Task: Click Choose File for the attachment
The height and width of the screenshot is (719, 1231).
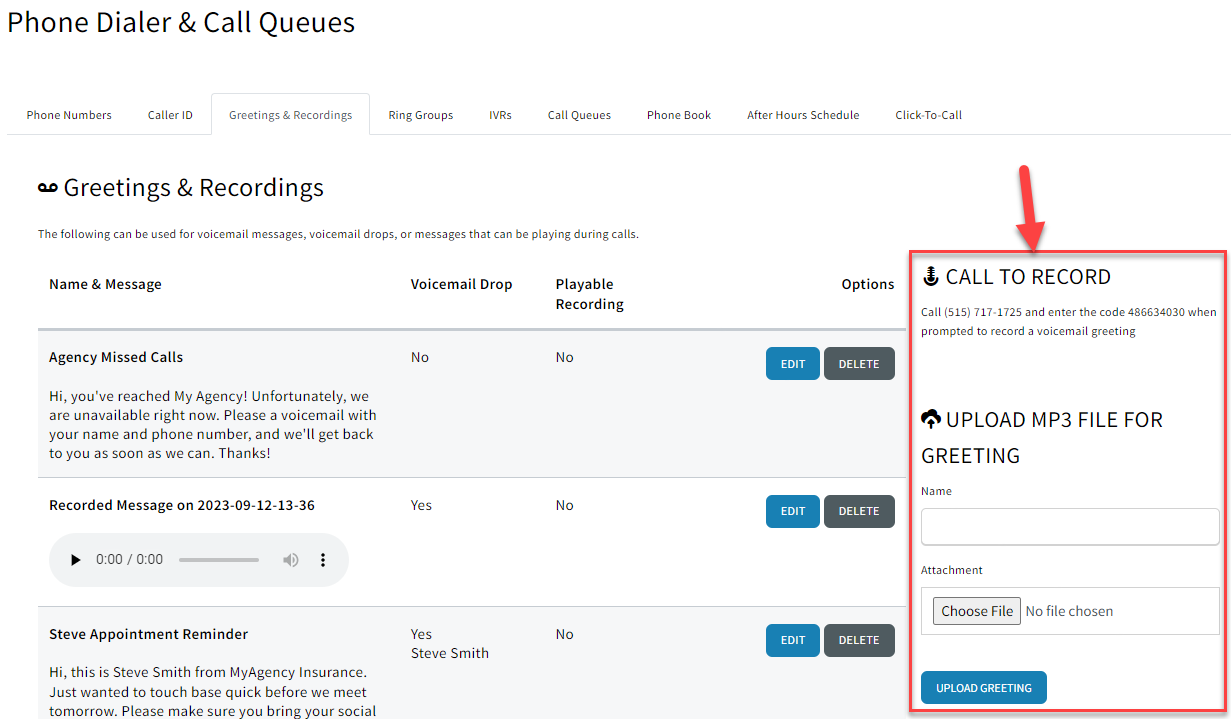Action: (x=977, y=611)
